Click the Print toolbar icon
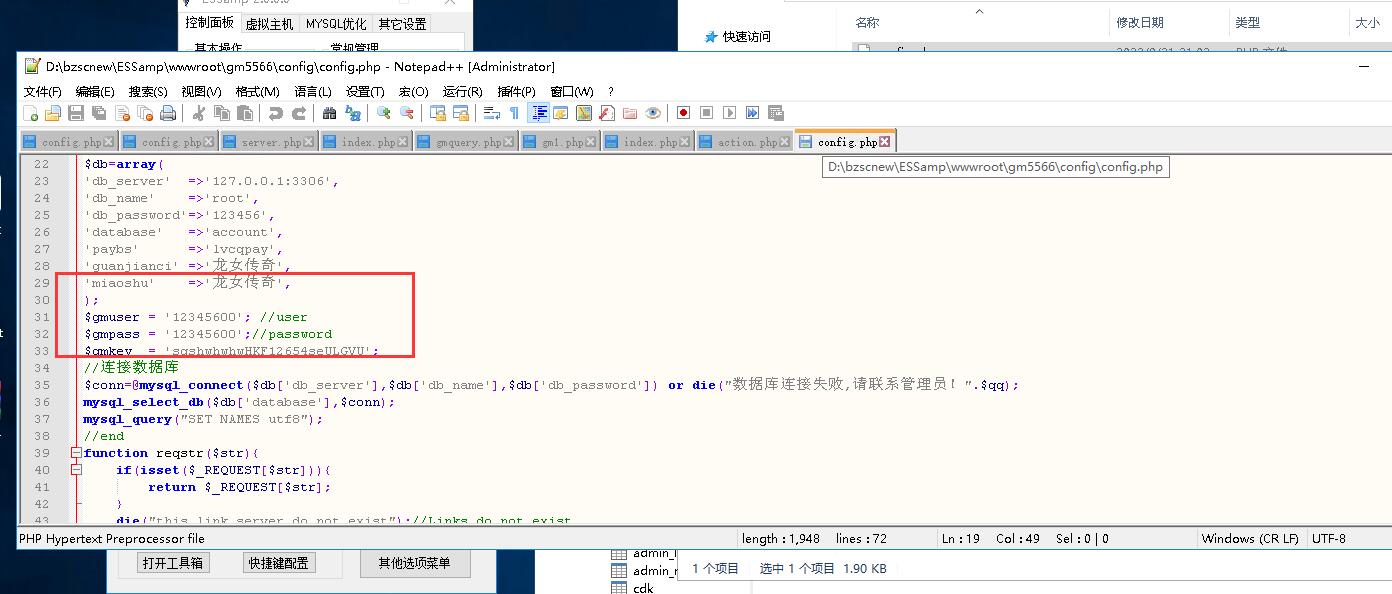 168,113
